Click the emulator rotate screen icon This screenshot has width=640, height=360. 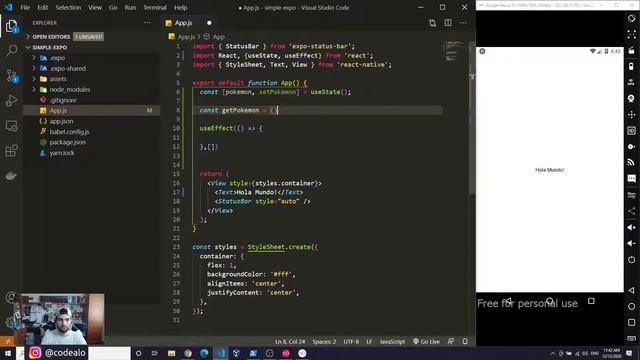(631, 18)
